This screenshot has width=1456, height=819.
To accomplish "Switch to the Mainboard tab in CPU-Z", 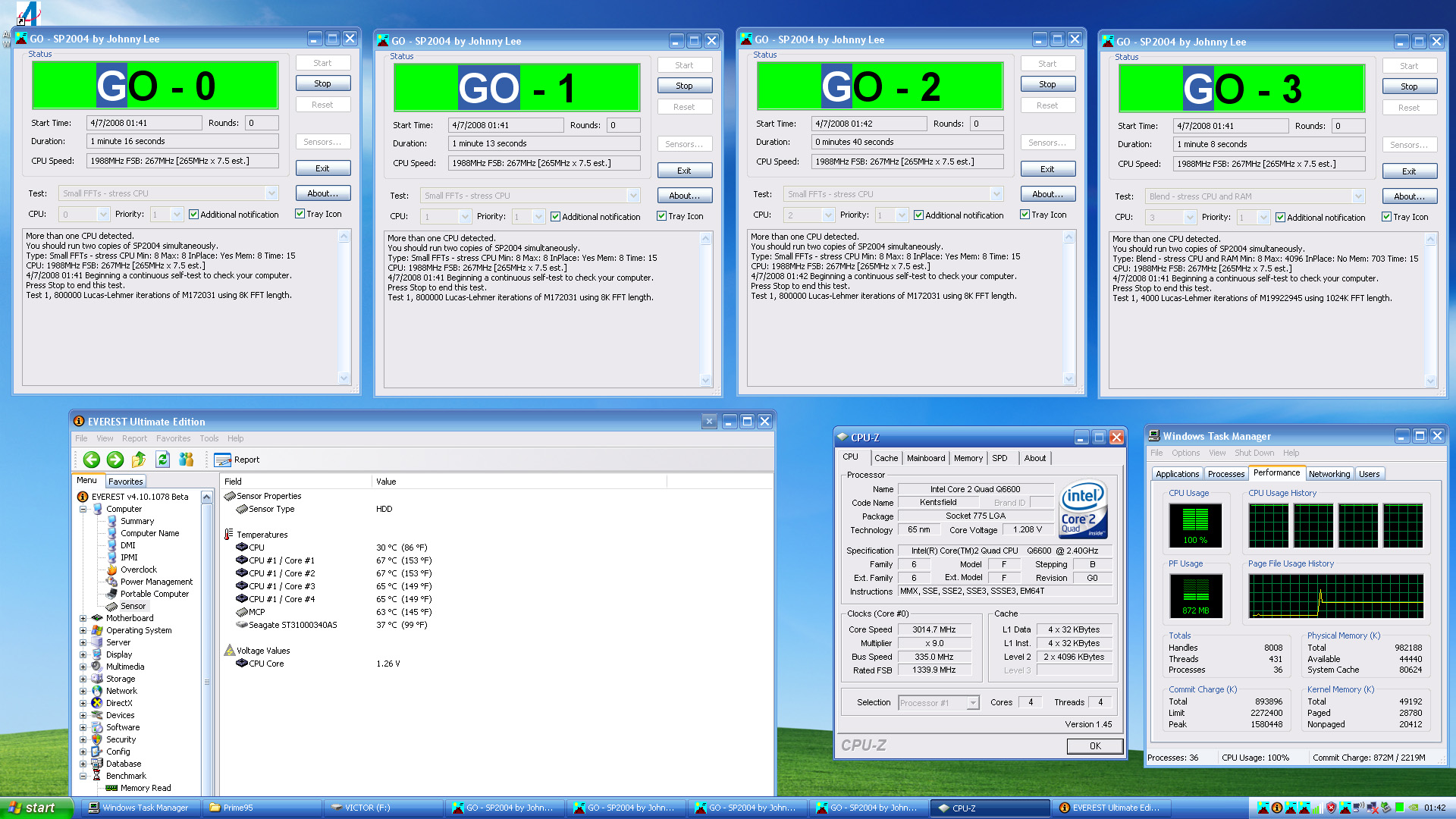I will [x=926, y=458].
